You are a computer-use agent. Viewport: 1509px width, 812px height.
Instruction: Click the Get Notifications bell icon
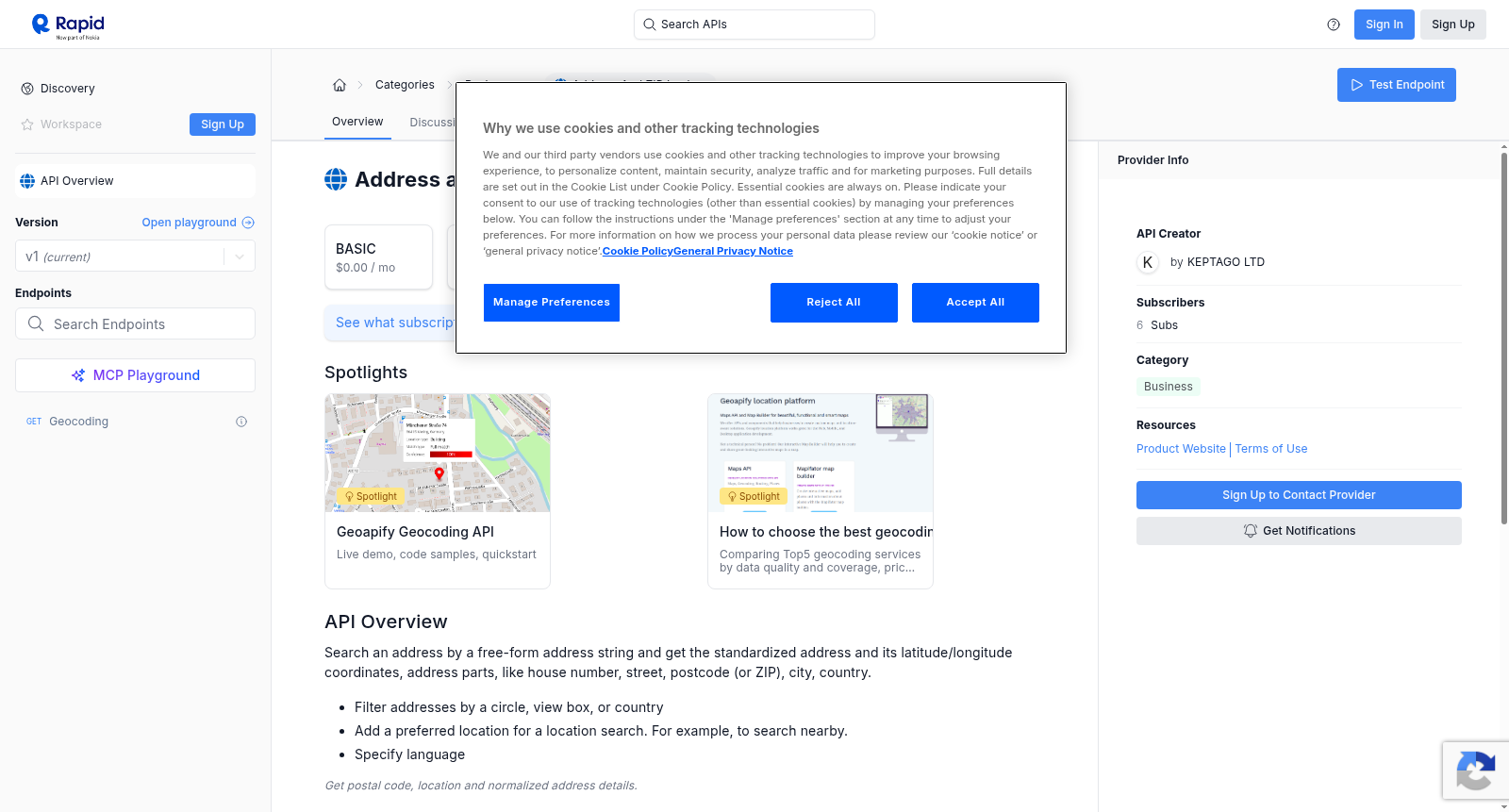pos(1251,531)
